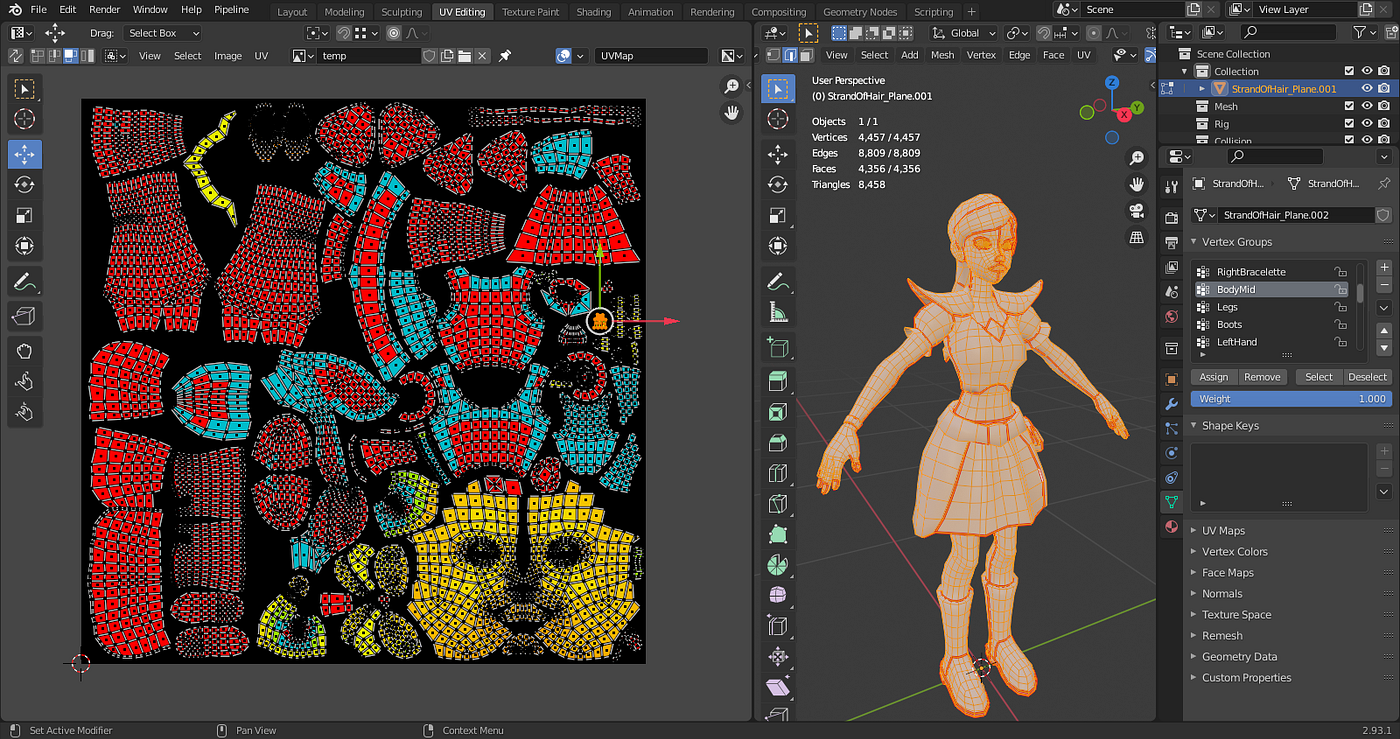Viewport: 1400px width, 739px height.
Task: Select the Inset Faces tool
Action: click(778, 412)
